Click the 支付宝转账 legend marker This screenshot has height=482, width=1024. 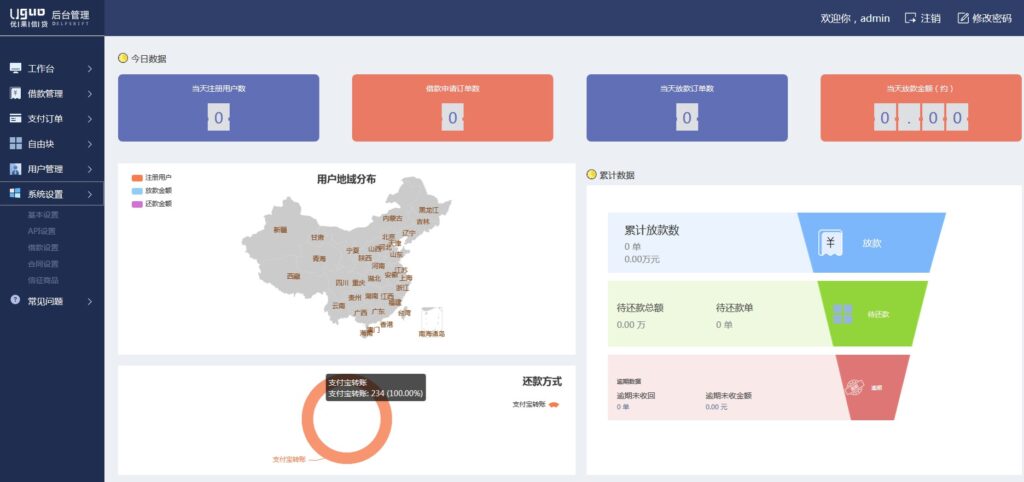coord(554,405)
